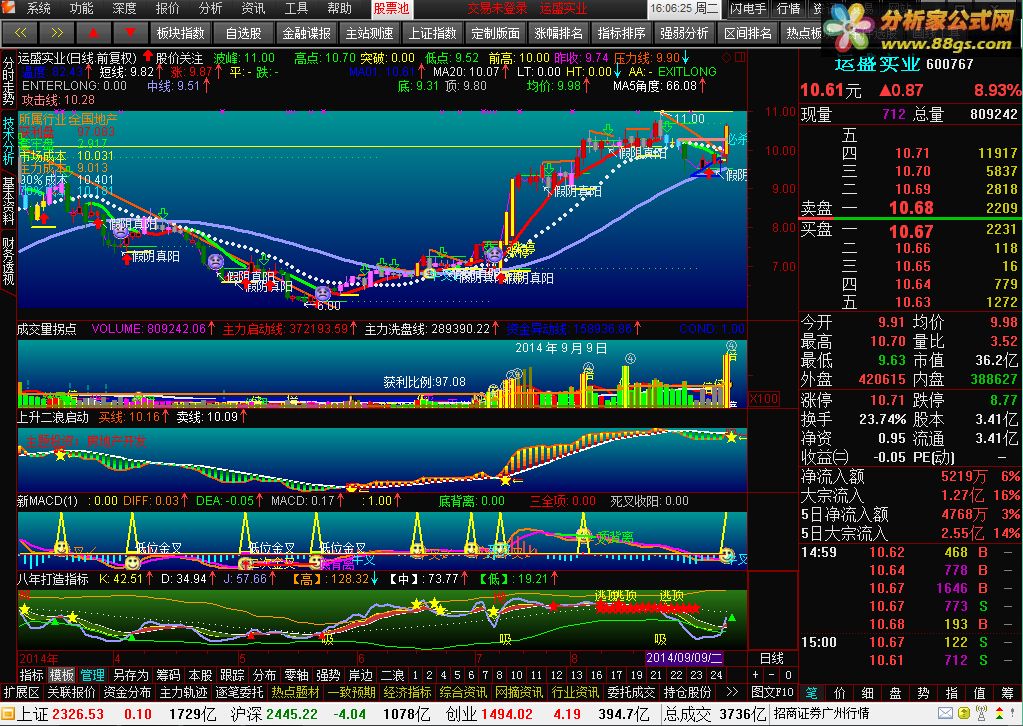Open the 关联报价 tab
Screen dimensions: 1023x726
pos(71,692)
